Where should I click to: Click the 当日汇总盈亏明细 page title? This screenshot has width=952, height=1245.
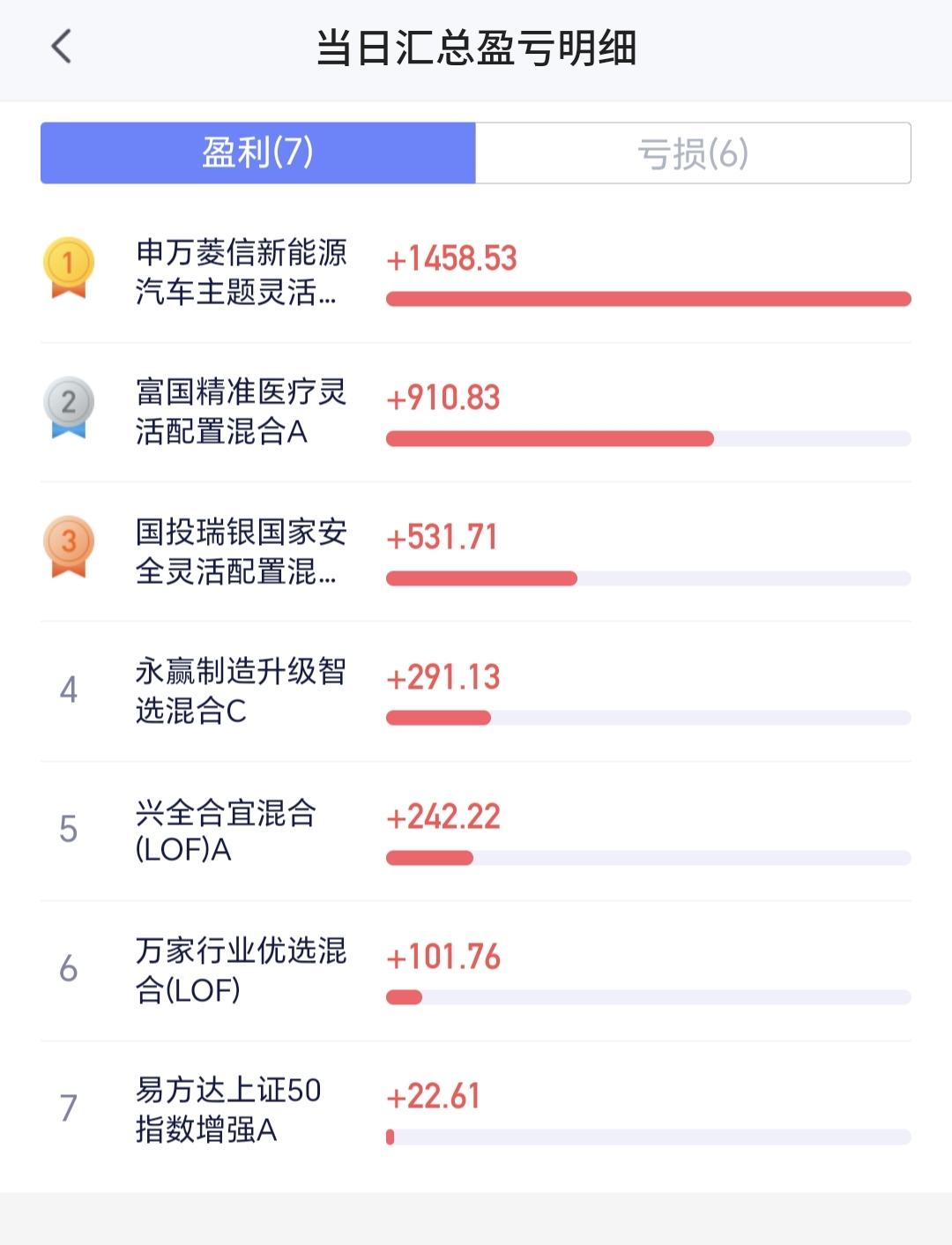point(476,48)
